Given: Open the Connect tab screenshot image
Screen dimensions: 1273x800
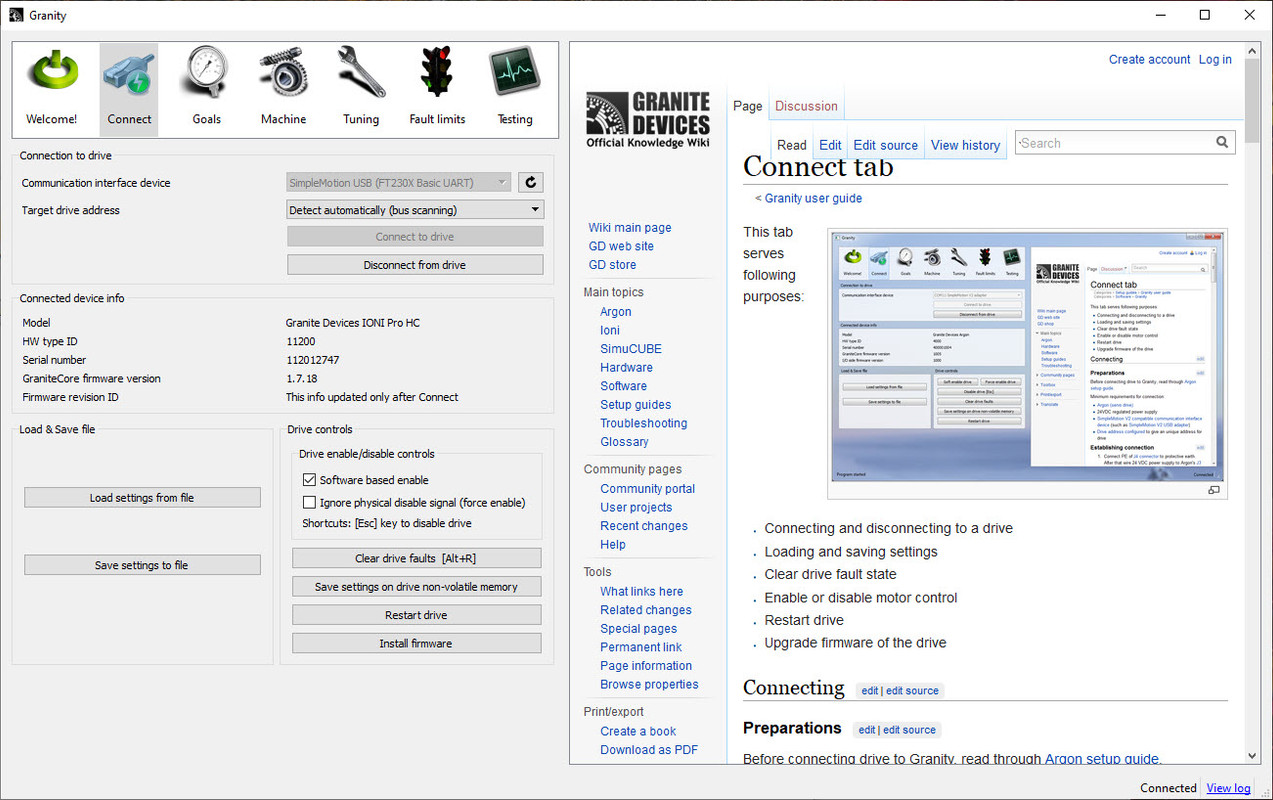Looking at the screenshot, I should [1027, 356].
